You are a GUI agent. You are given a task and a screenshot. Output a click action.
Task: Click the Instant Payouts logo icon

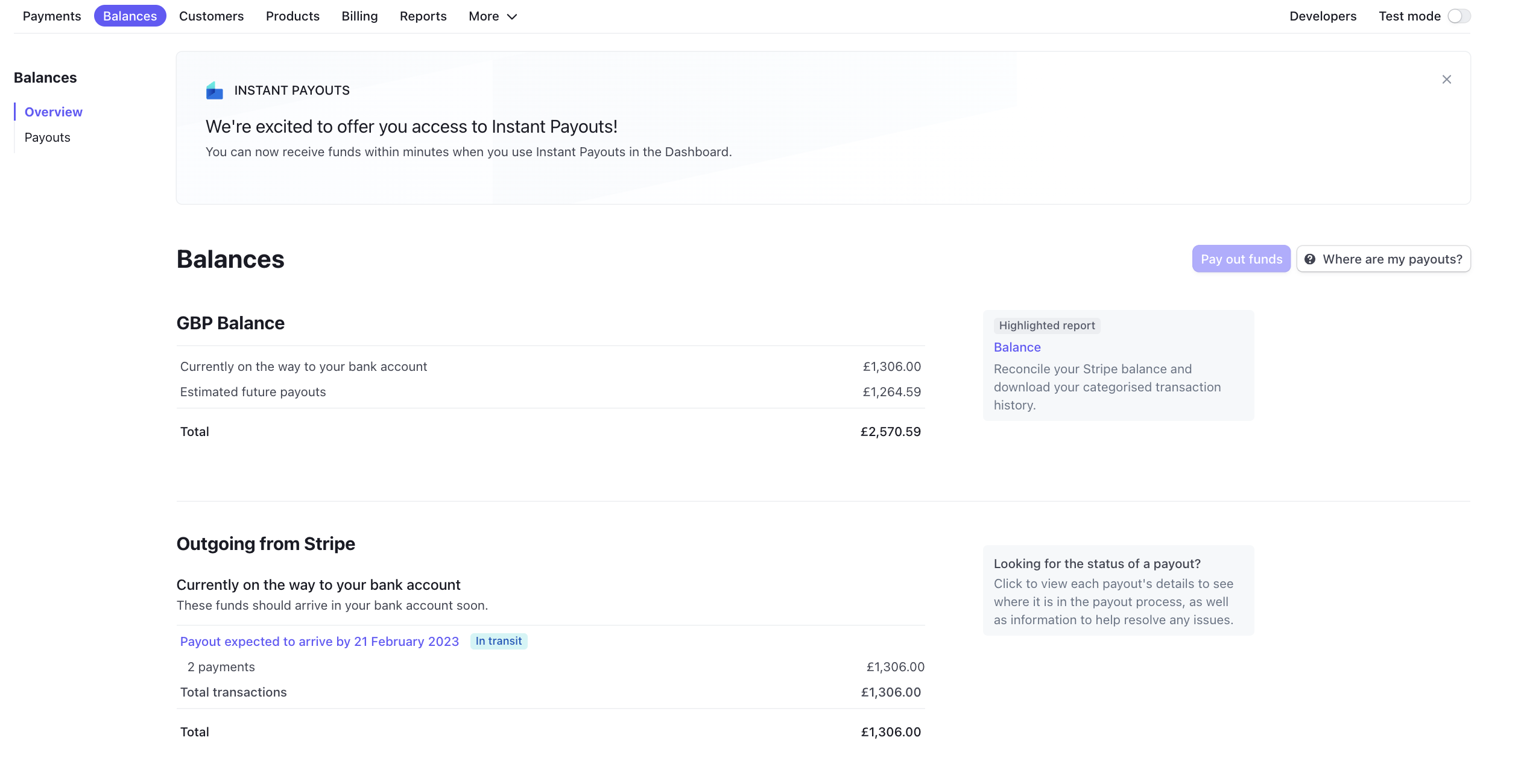pyautogui.click(x=214, y=90)
